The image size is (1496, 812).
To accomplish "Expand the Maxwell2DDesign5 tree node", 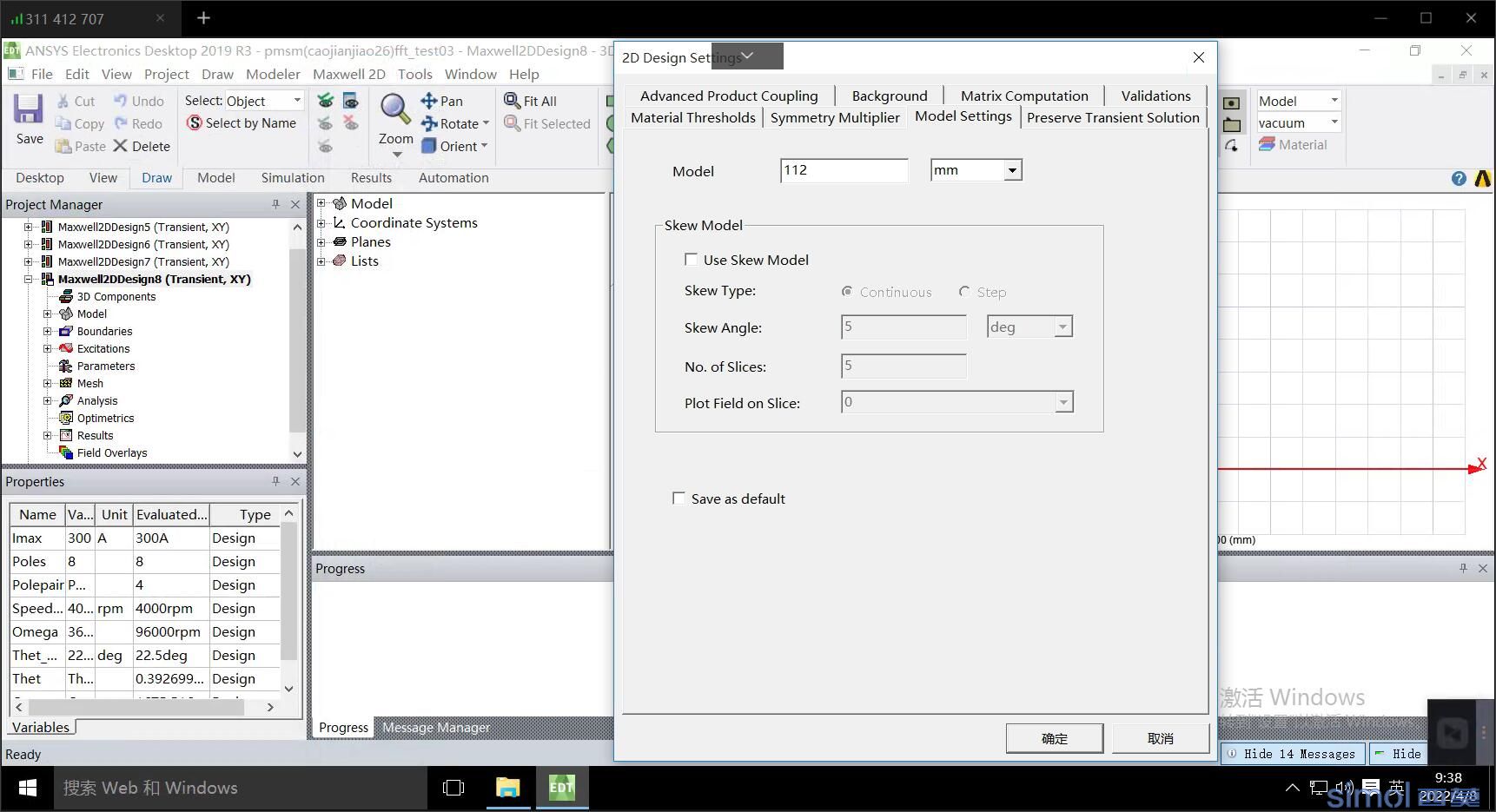I will click(x=28, y=227).
